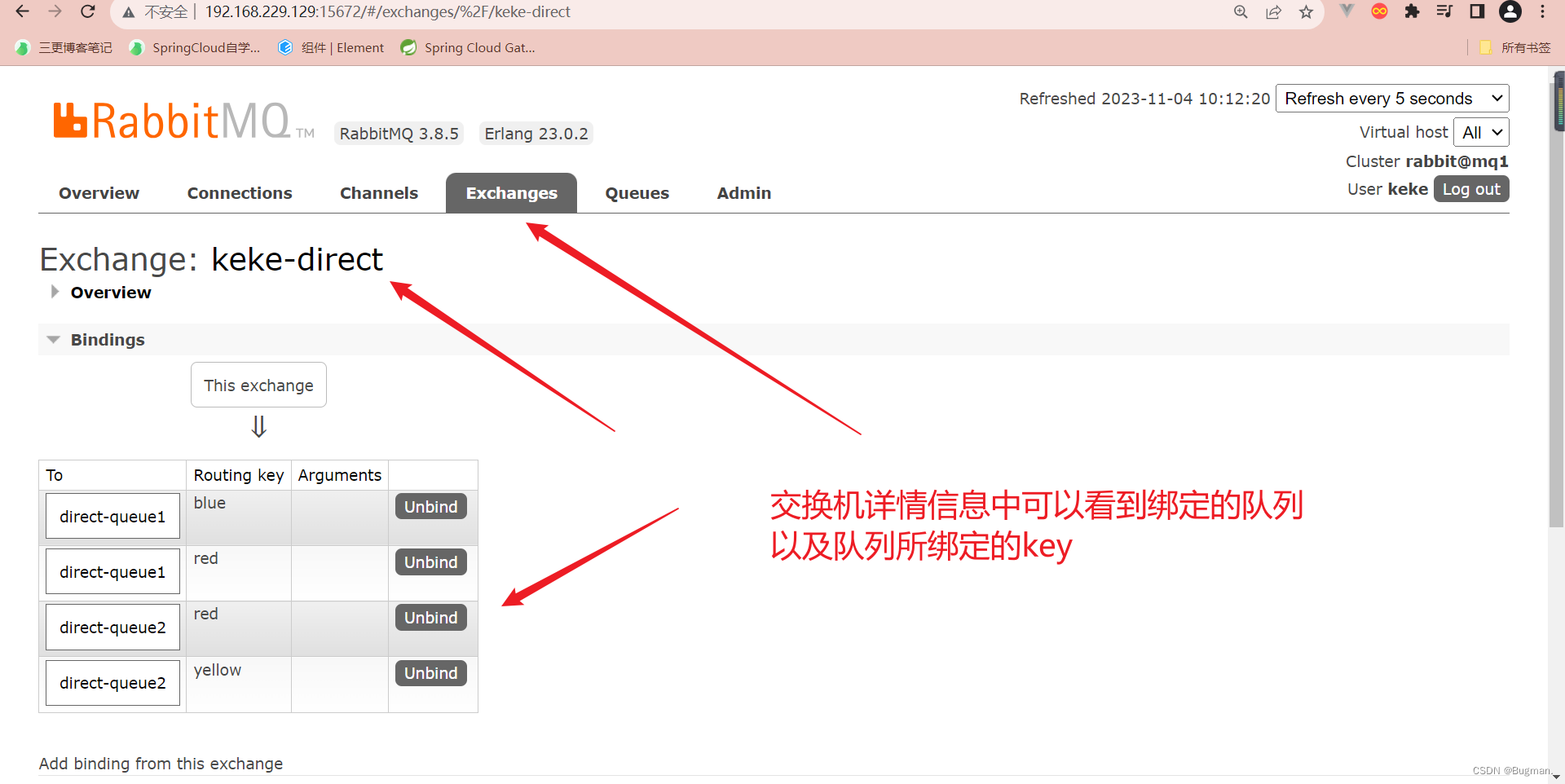This screenshot has height=784, width=1565.
Task: Click the not-secure warning icon
Action: point(129,12)
